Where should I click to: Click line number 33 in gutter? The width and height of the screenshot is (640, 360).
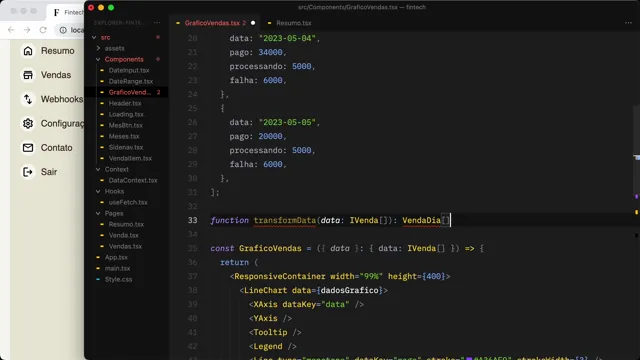193,220
